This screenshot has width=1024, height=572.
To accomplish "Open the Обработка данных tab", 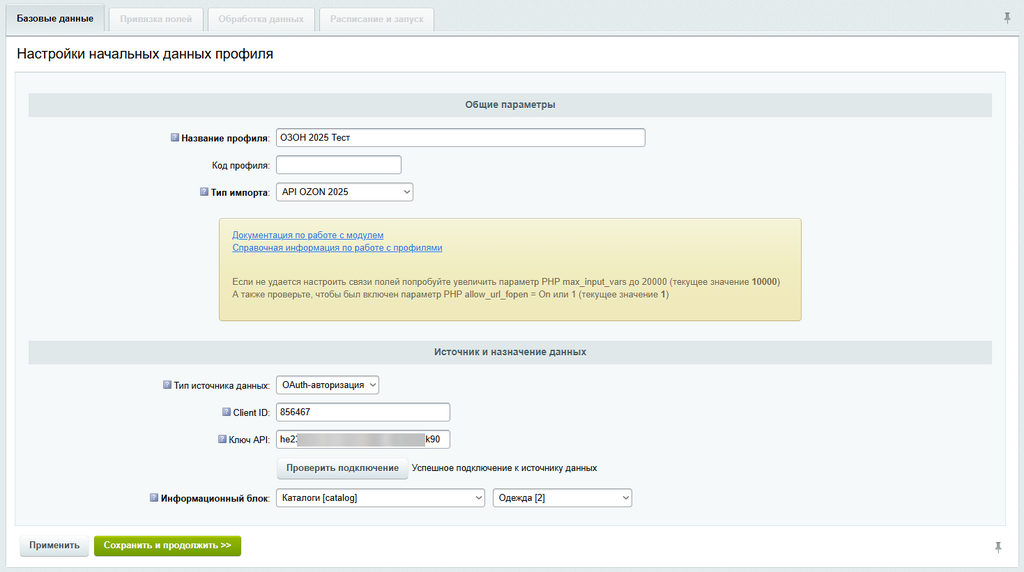I will (x=262, y=19).
